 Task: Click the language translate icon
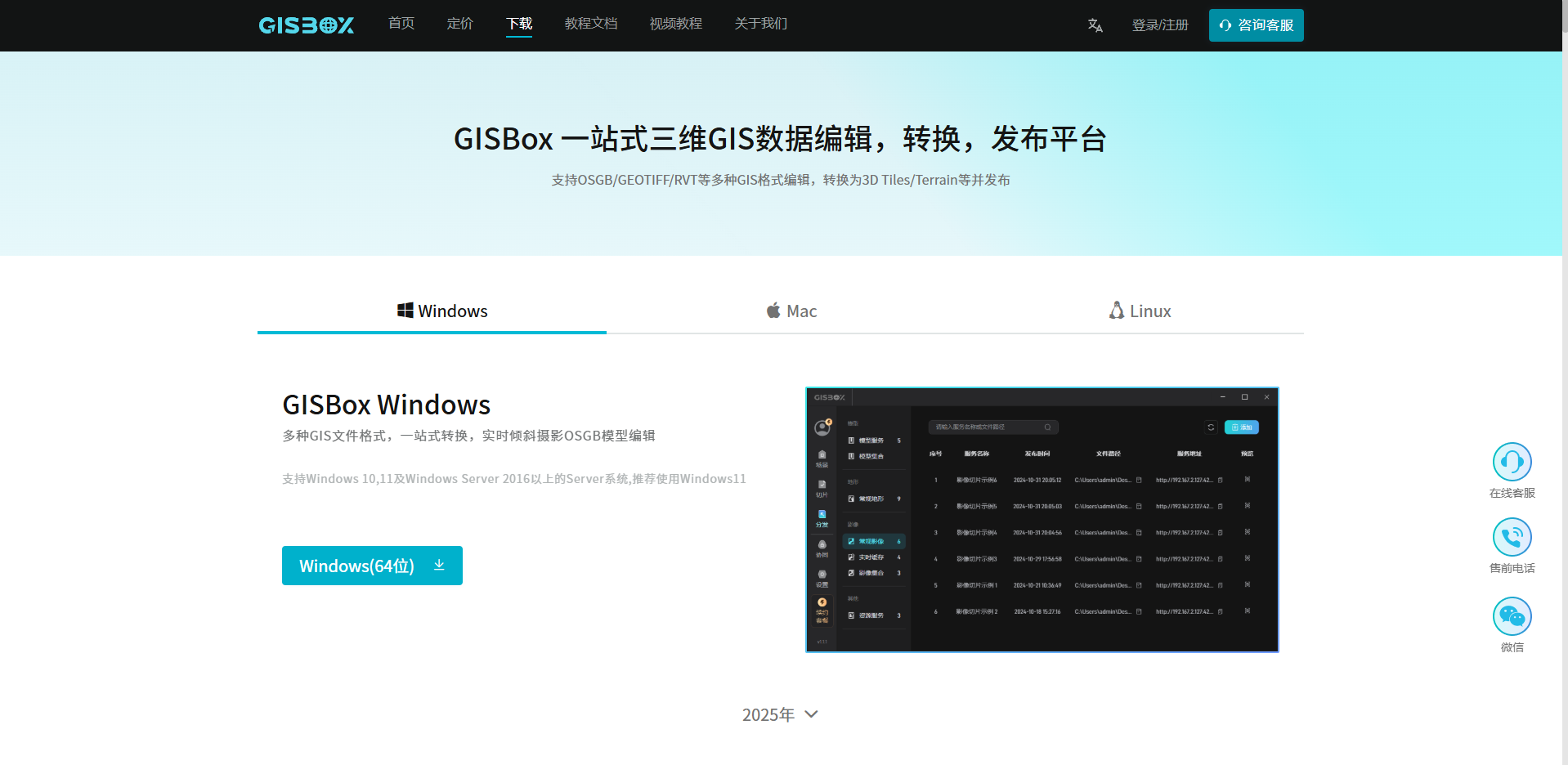pyautogui.click(x=1095, y=25)
